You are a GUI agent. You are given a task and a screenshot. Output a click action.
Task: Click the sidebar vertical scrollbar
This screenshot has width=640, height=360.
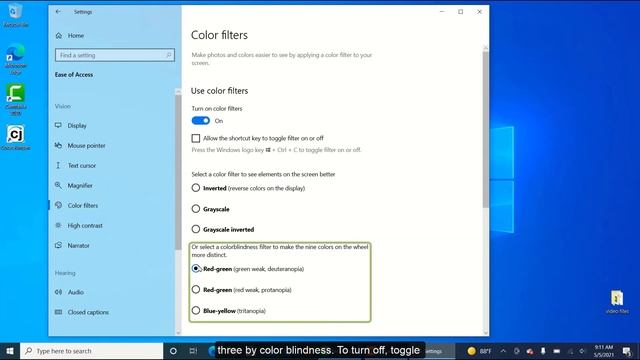coord(178,171)
